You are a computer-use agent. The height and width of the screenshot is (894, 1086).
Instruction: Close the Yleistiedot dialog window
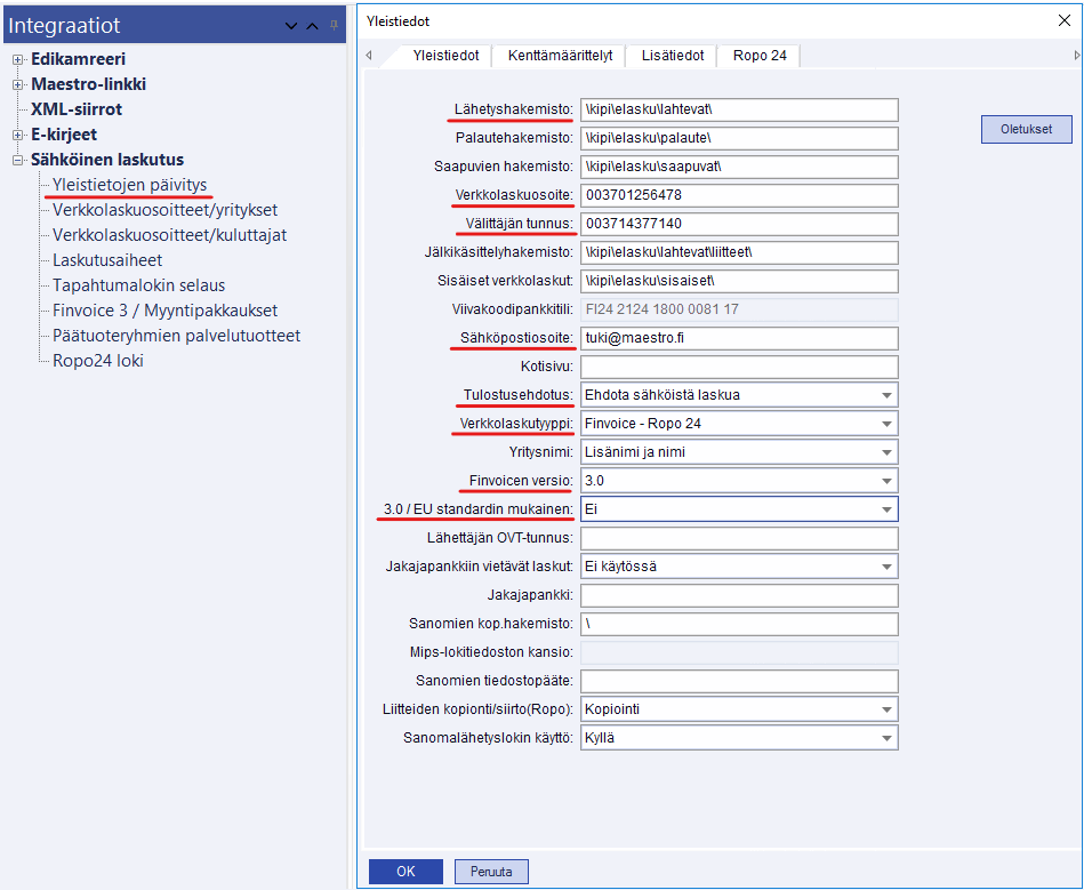pos(1064,21)
